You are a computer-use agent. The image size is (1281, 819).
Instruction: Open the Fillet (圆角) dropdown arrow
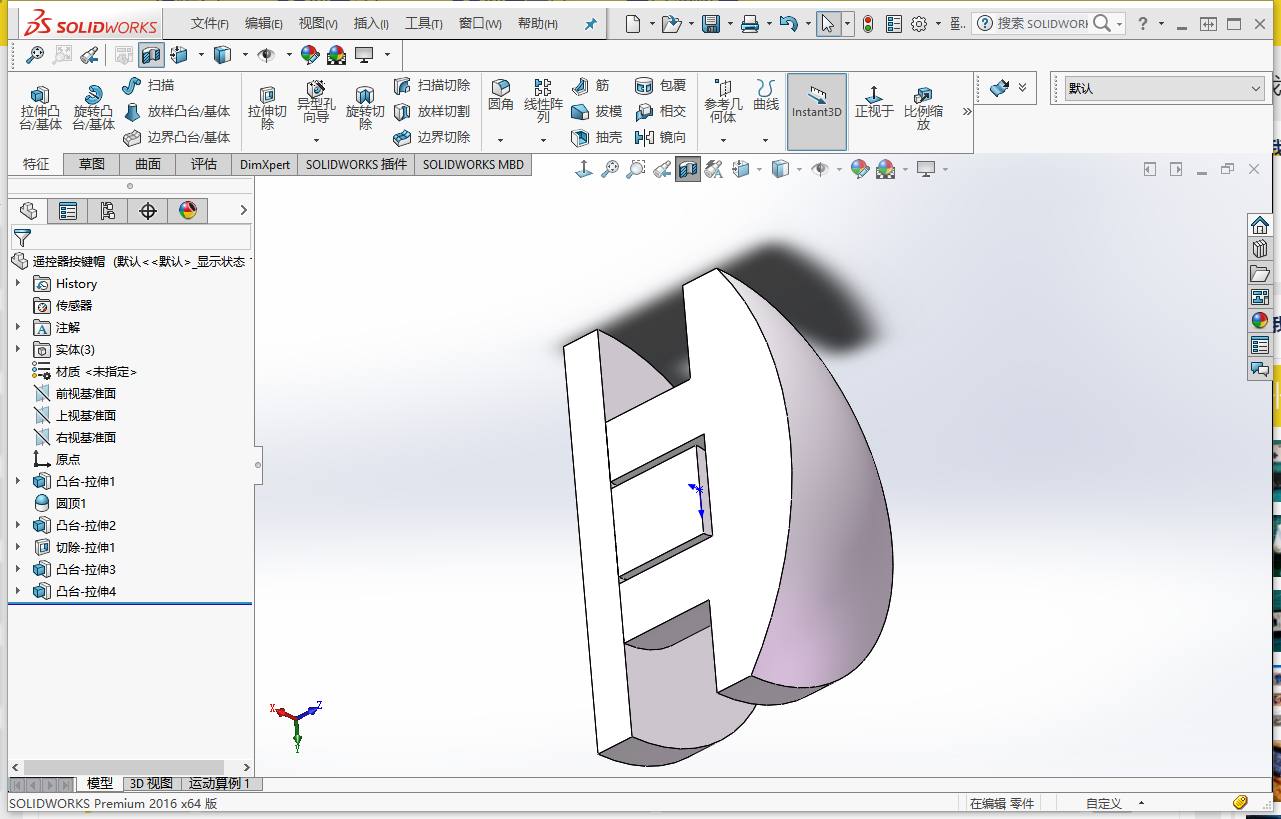pyautogui.click(x=501, y=140)
